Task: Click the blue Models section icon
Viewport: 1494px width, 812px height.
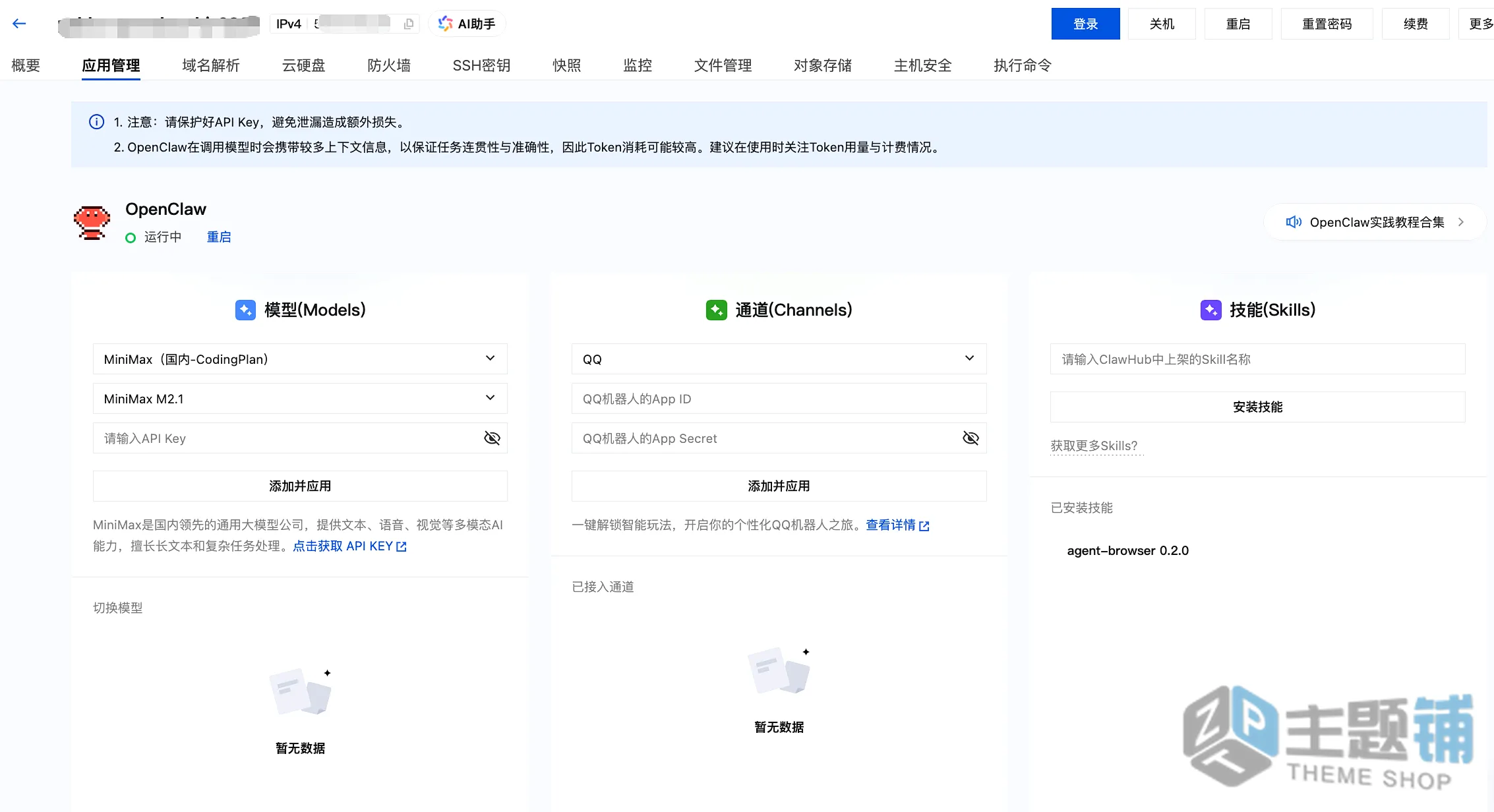Action: (x=245, y=310)
